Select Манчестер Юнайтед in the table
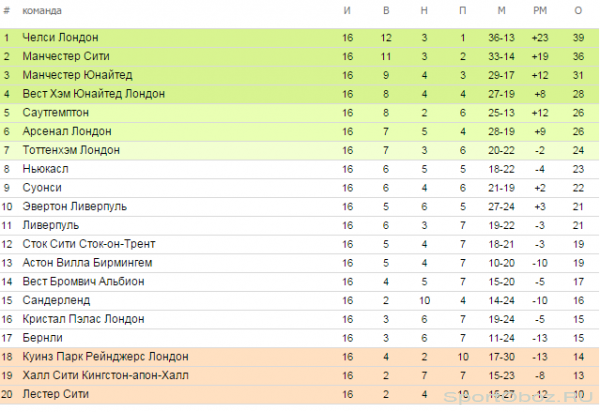Viewport: 600px width, 412px height. coord(77,75)
